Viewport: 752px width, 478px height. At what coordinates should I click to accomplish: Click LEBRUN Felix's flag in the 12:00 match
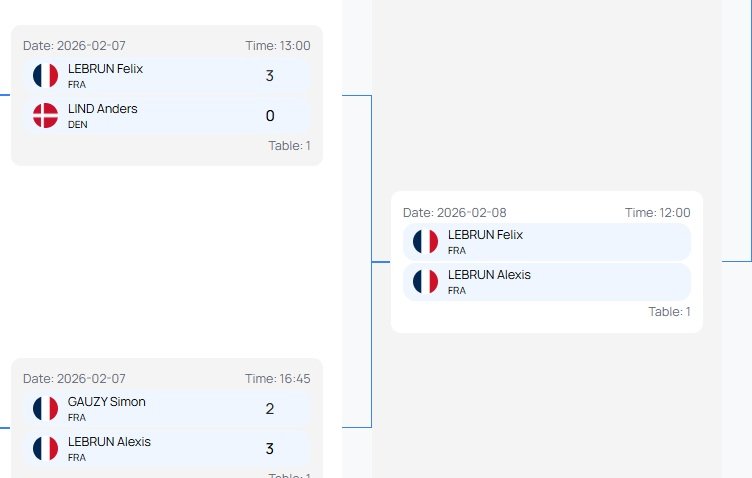(425, 242)
